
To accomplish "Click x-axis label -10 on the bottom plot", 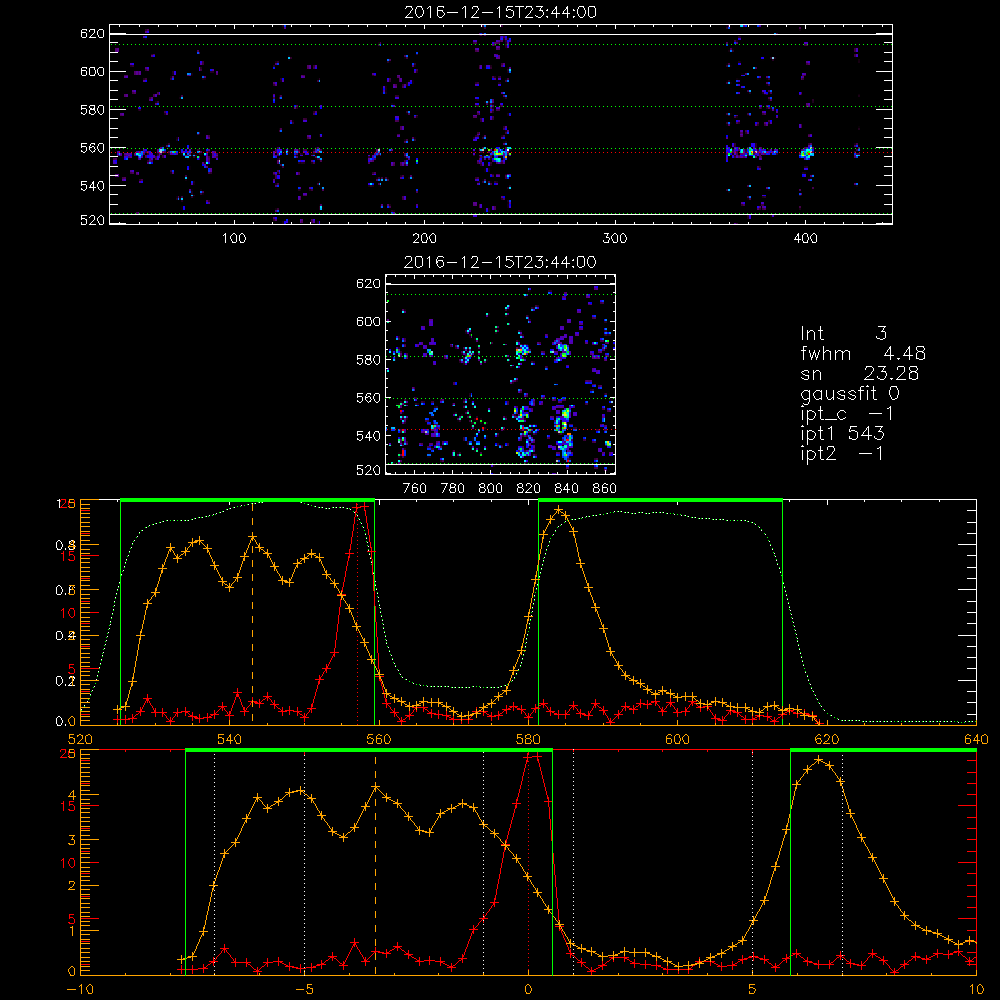I will click(x=78, y=989).
